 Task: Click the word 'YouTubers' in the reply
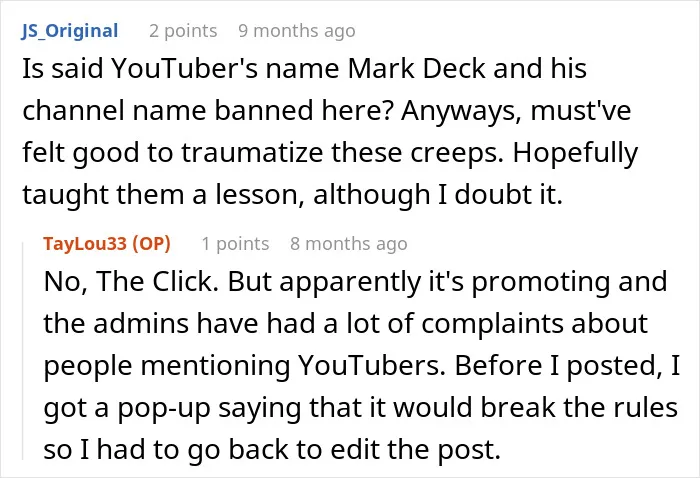(371, 366)
